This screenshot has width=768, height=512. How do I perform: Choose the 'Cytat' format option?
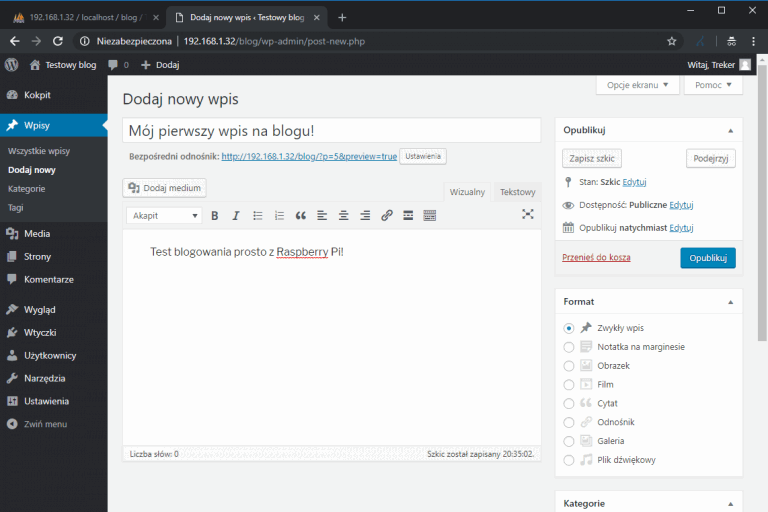[x=569, y=403]
